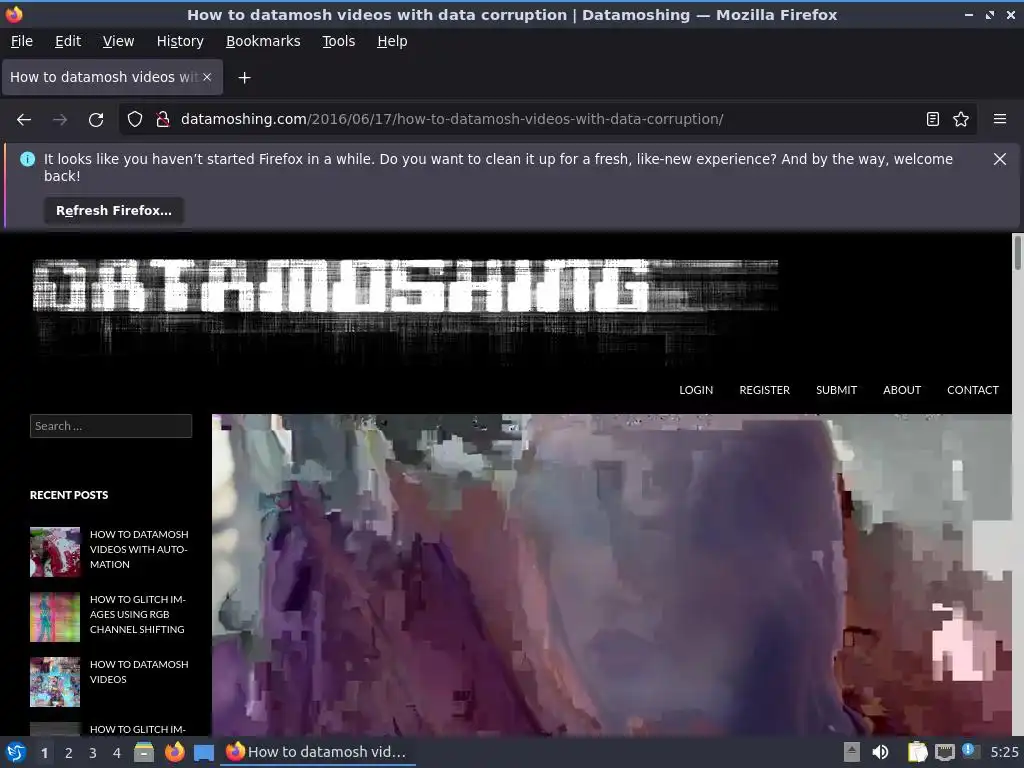Open the Bookmarks menu
The width and height of the screenshot is (1024, 768).
point(263,41)
